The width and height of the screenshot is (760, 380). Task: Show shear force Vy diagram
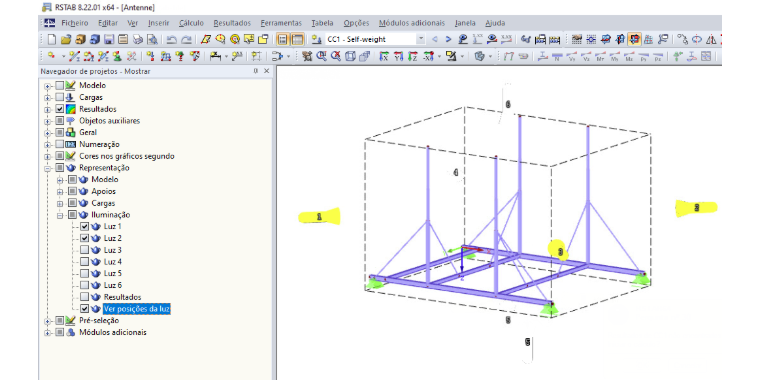[x=572, y=56]
